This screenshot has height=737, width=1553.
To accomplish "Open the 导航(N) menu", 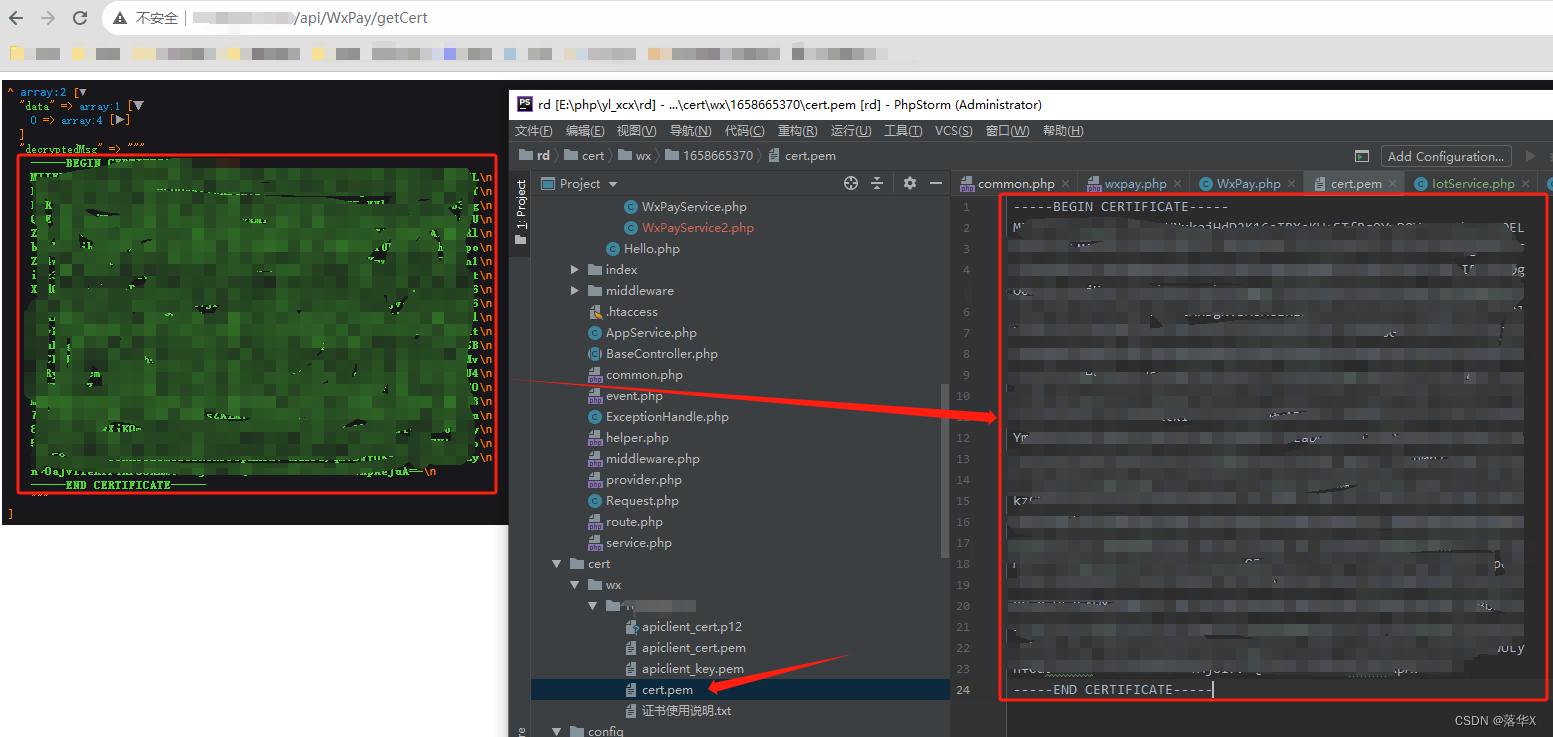I will 690,131.
